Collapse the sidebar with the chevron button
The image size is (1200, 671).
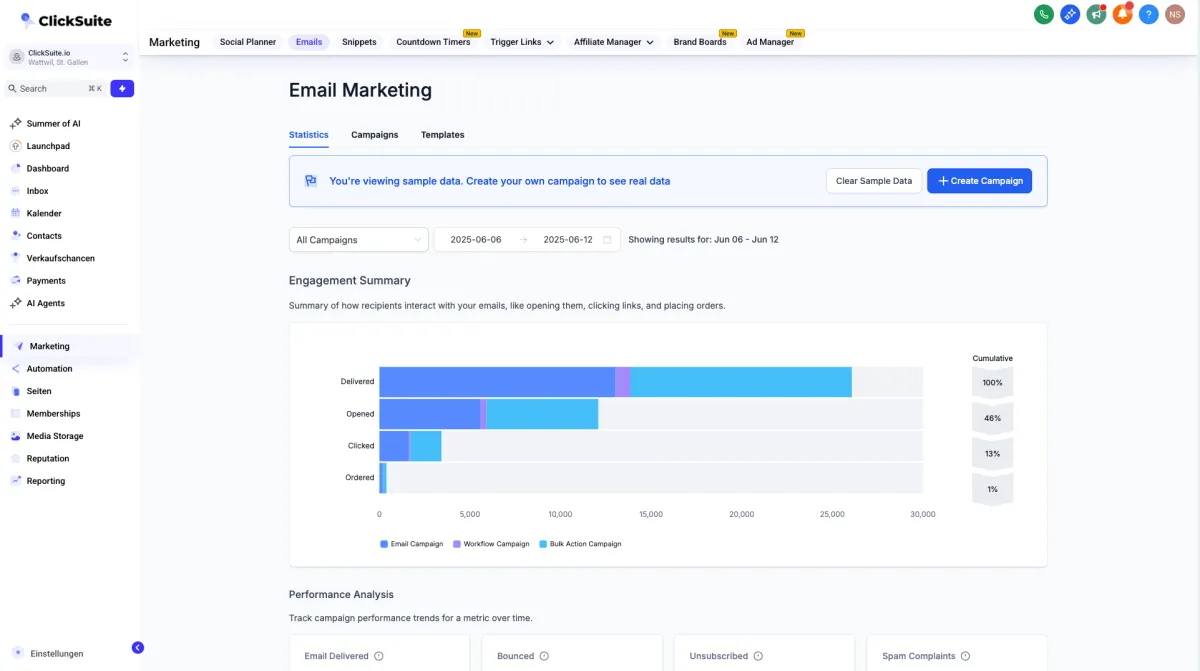[138, 647]
